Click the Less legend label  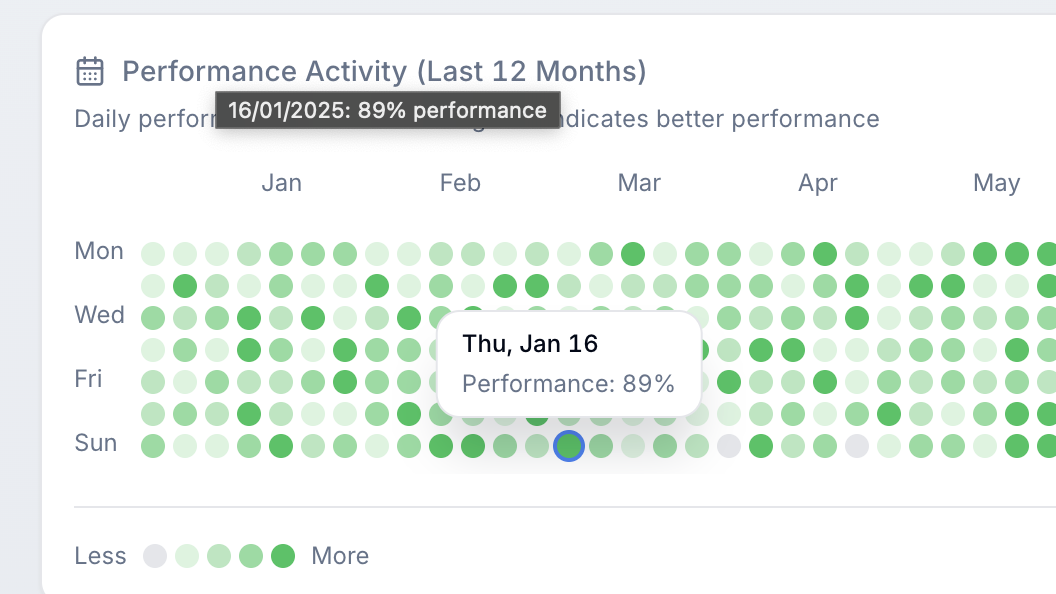pyautogui.click(x=100, y=556)
